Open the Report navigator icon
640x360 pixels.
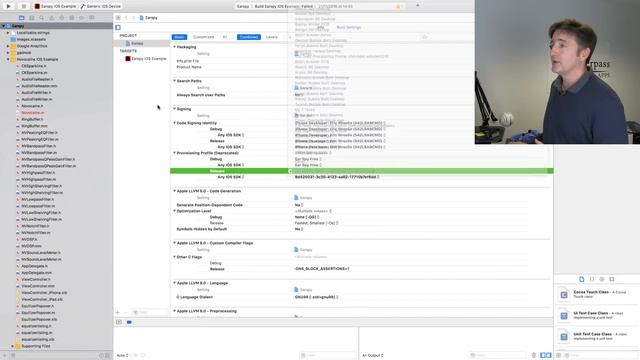[92, 18]
